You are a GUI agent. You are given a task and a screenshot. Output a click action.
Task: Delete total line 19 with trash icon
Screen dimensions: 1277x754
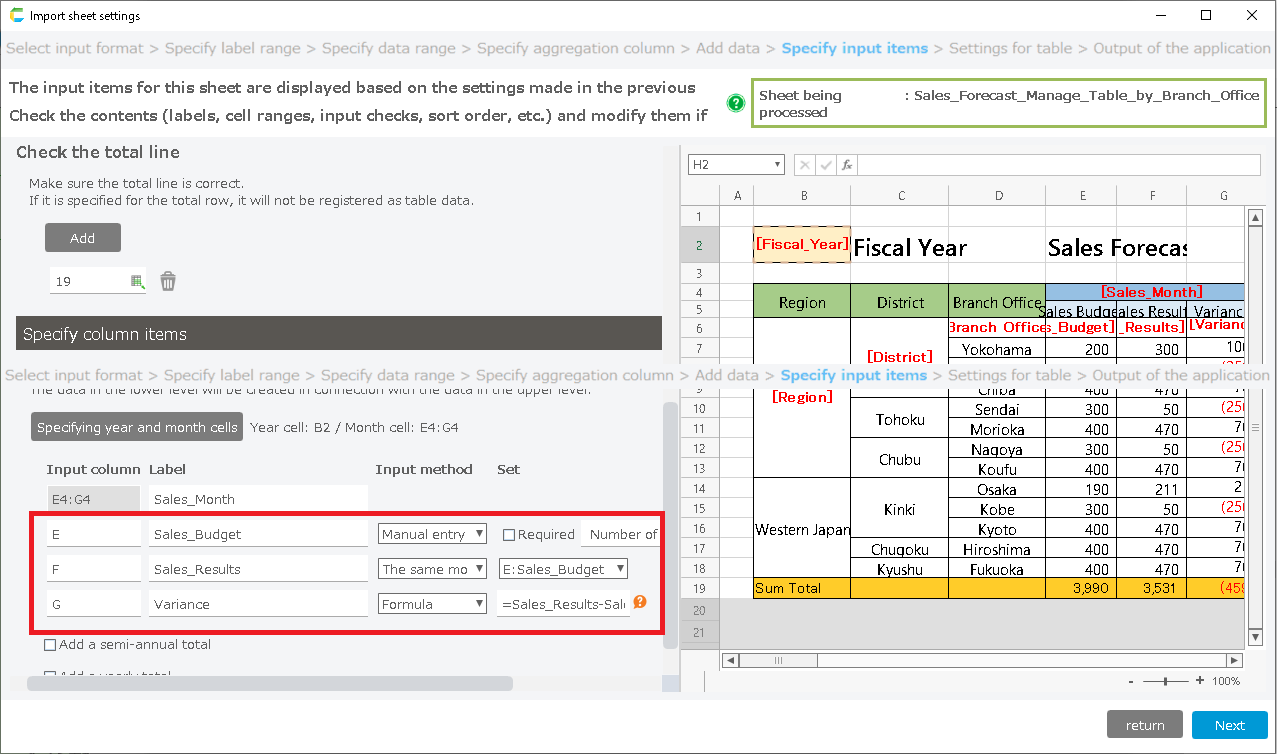(x=168, y=282)
